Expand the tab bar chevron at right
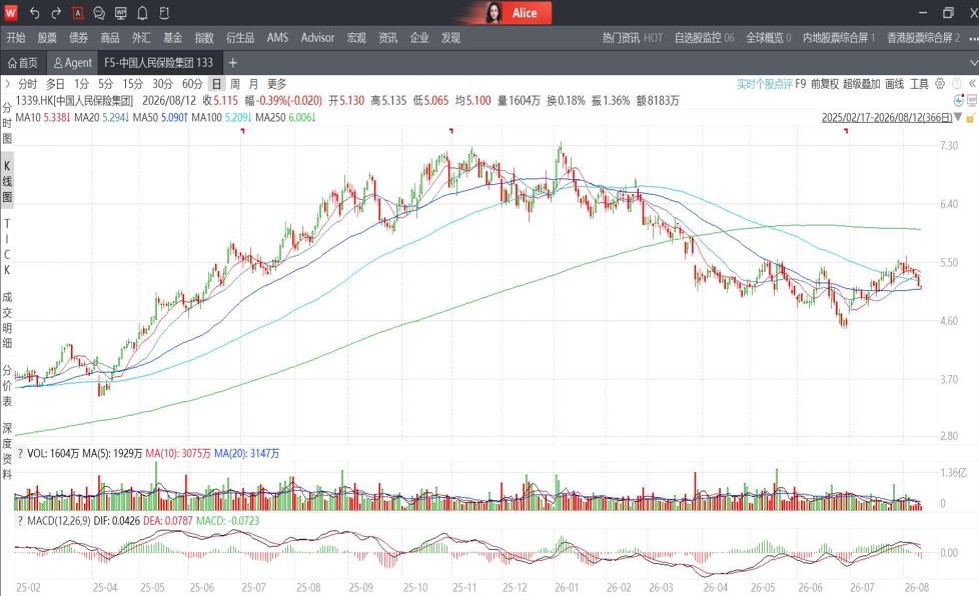 pyautogui.click(x=973, y=63)
